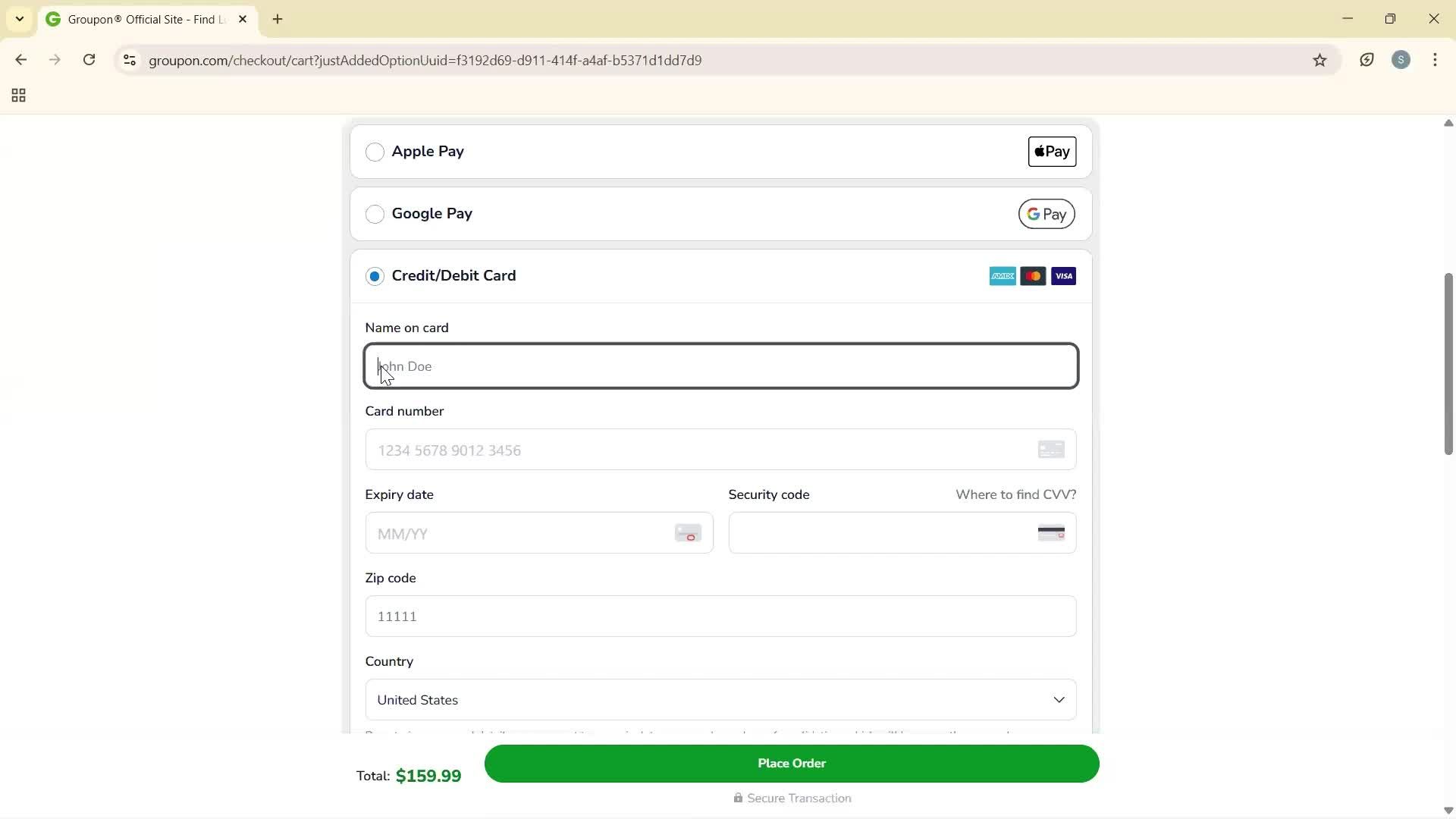Select the Credit/Debit Card option
Screen dimensions: 1456x819
click(x=375, y=276)
